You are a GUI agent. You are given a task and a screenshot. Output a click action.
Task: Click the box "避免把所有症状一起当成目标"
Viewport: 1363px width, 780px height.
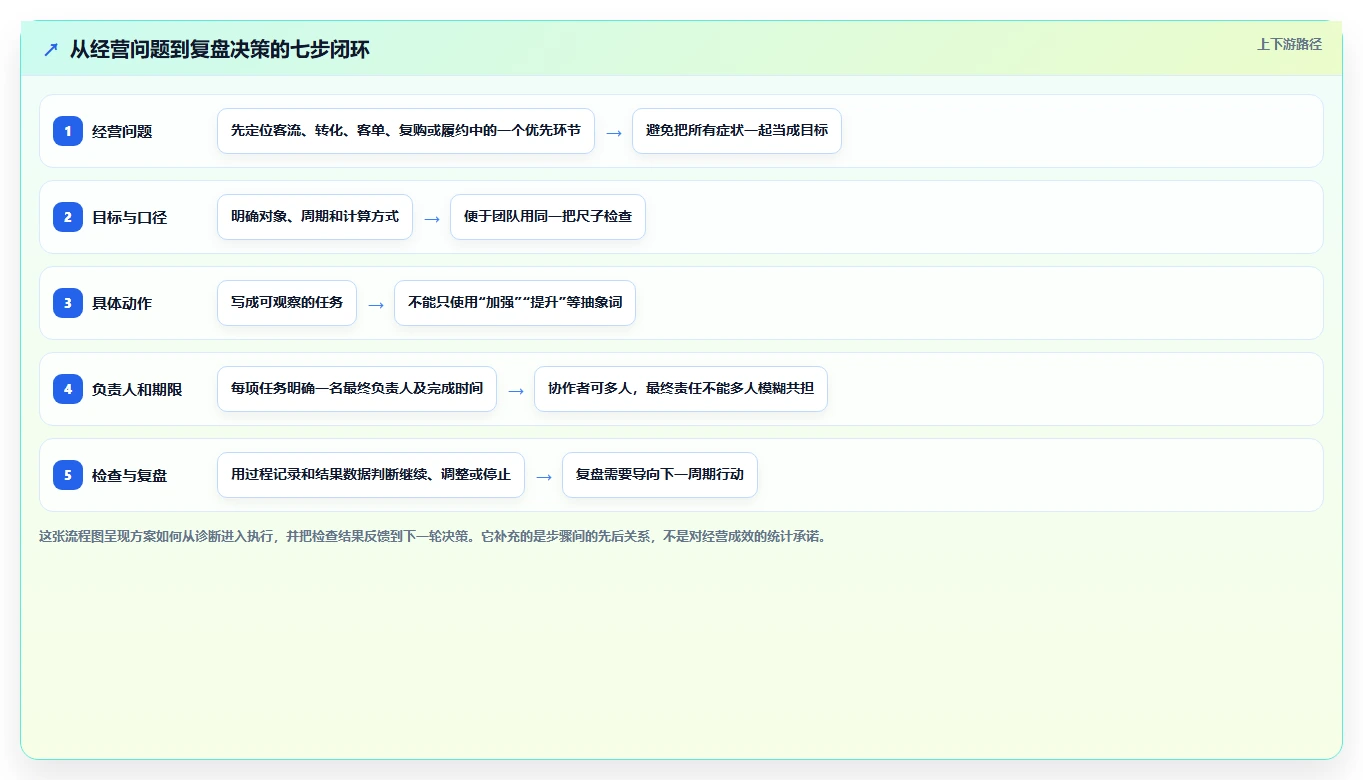pyautogui.click(x=737, y=131)
